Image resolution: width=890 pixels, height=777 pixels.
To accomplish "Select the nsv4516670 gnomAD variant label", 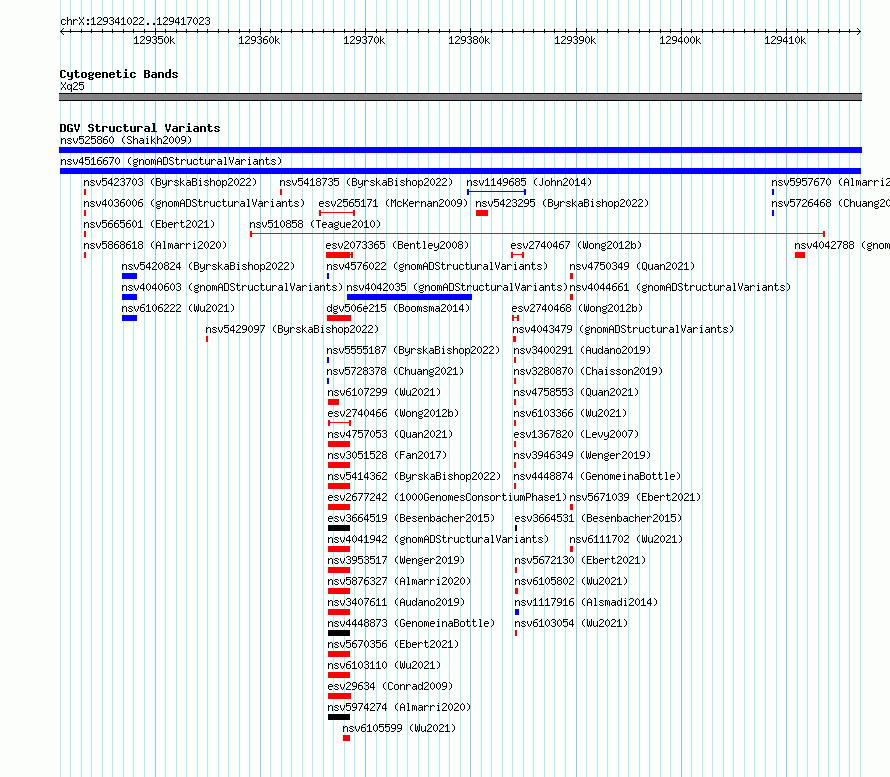I will (171, 161).
